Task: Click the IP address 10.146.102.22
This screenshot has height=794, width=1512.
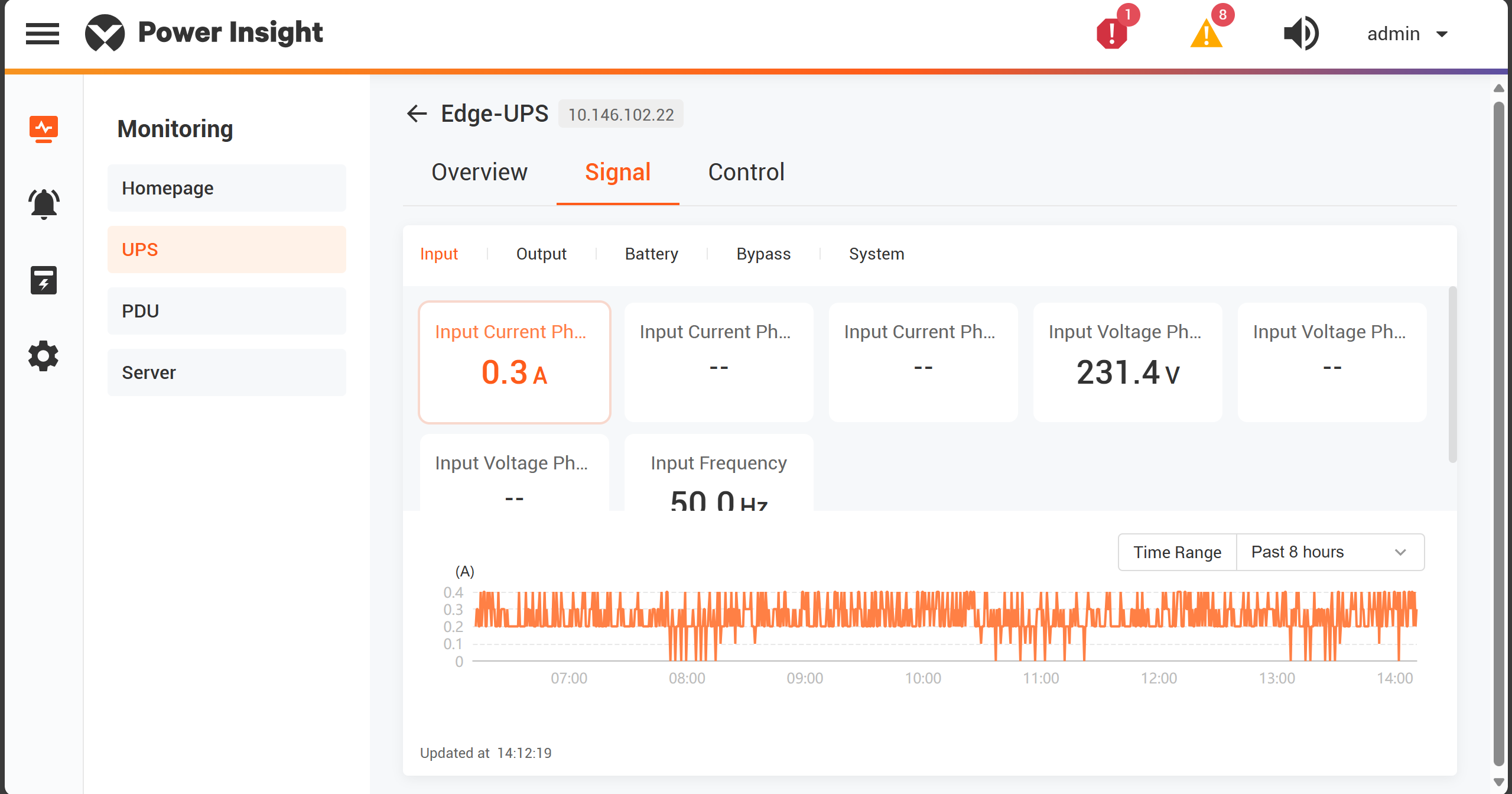Action: point(621,114)
